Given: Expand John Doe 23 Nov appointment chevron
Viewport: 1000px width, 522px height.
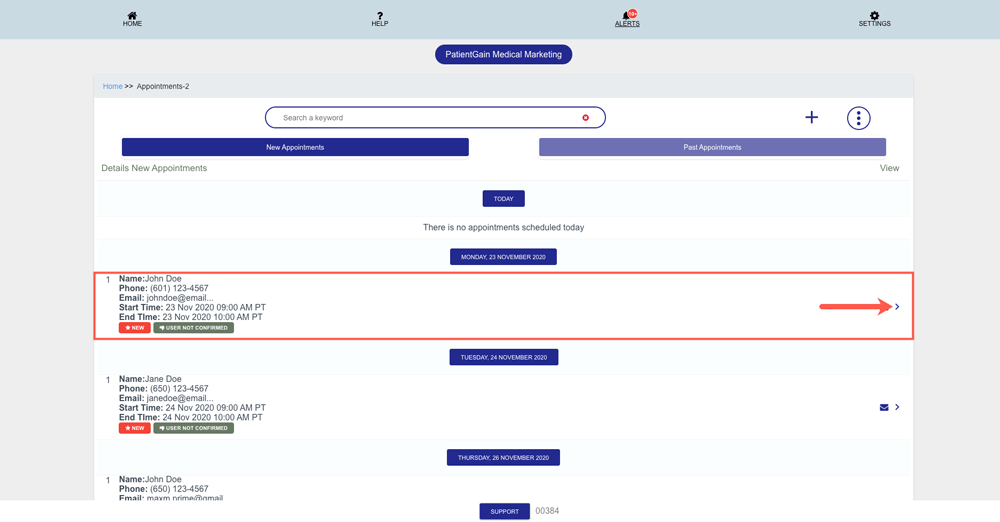Looking at the screenshot, I should point(897,307).
